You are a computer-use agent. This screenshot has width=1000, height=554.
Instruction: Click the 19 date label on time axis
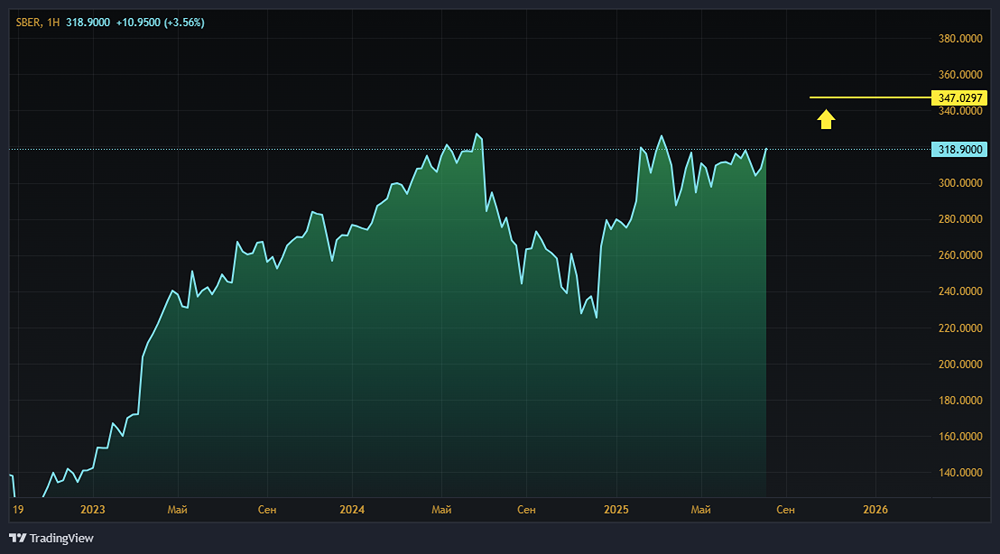click(17, 509)
